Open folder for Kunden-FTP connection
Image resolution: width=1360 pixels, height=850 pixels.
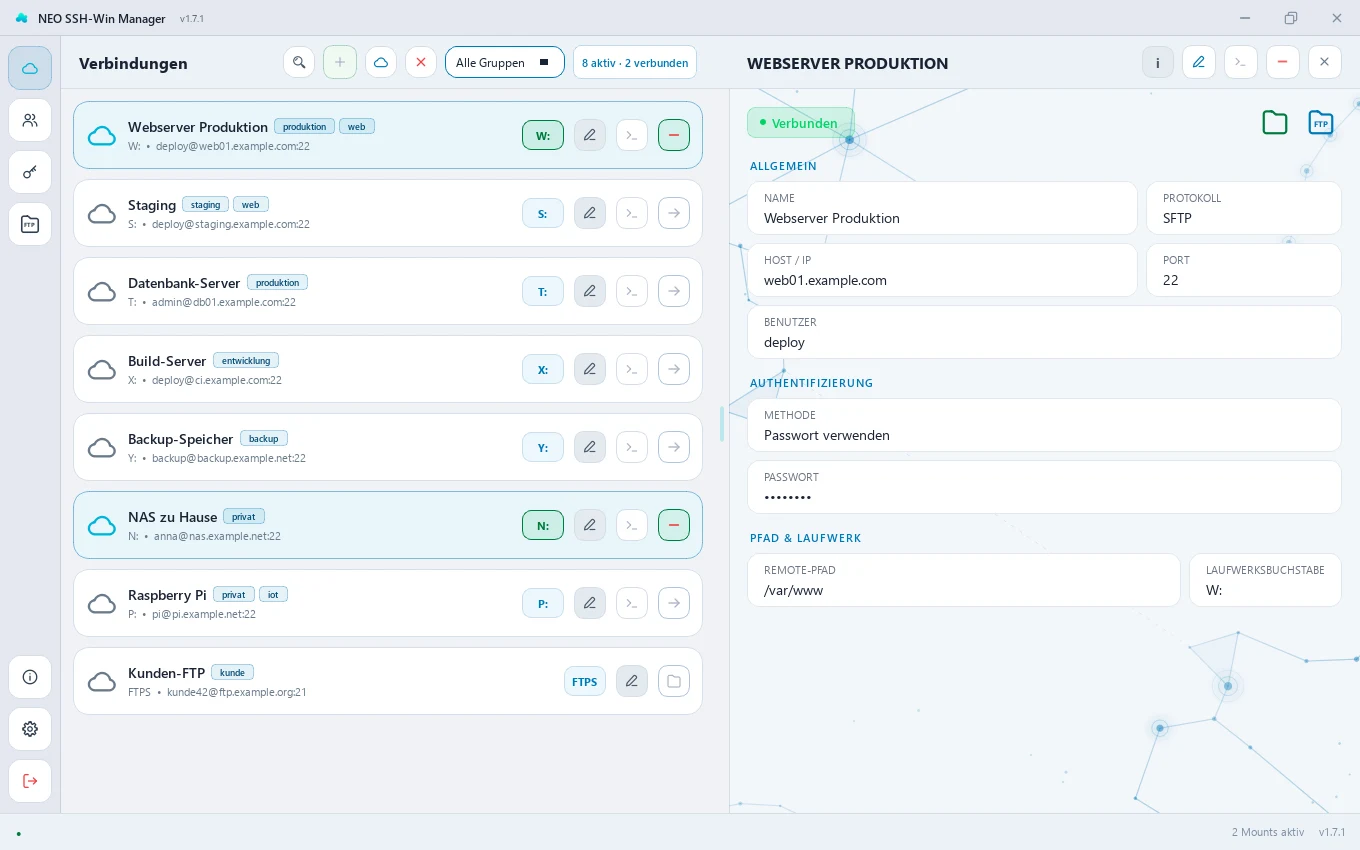674,681
